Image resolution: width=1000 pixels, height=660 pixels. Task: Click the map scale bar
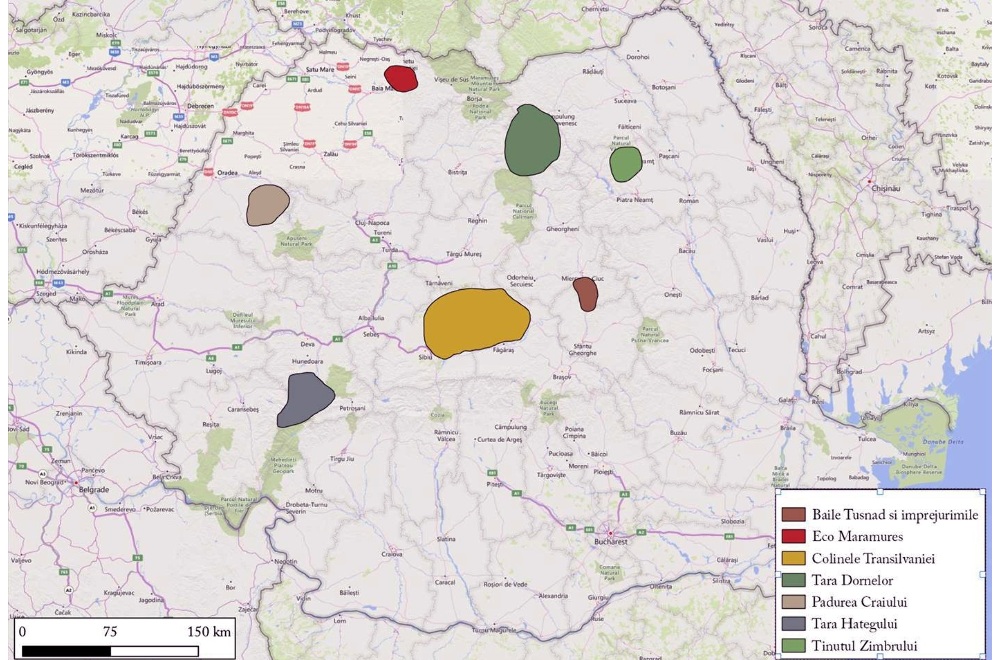[x=110, y=650]
